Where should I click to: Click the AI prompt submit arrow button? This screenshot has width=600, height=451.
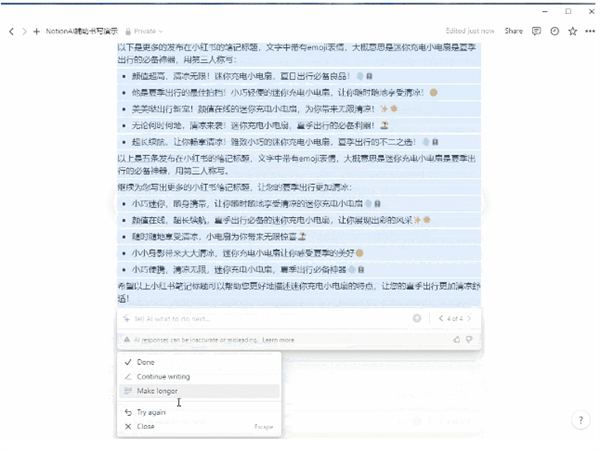(x=417, y=318)
